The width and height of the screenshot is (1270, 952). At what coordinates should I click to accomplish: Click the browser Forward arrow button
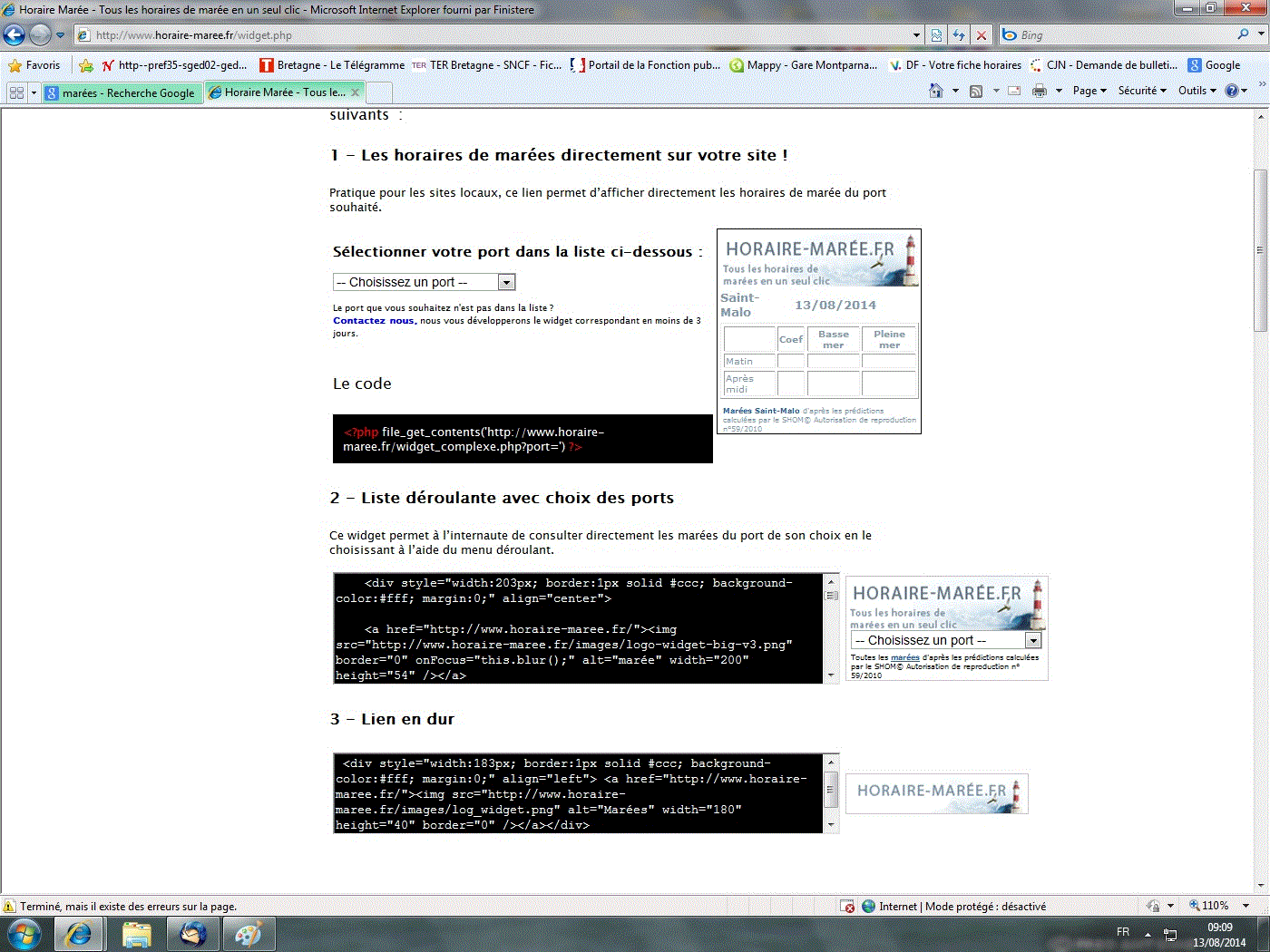click(x=40, y=34)
